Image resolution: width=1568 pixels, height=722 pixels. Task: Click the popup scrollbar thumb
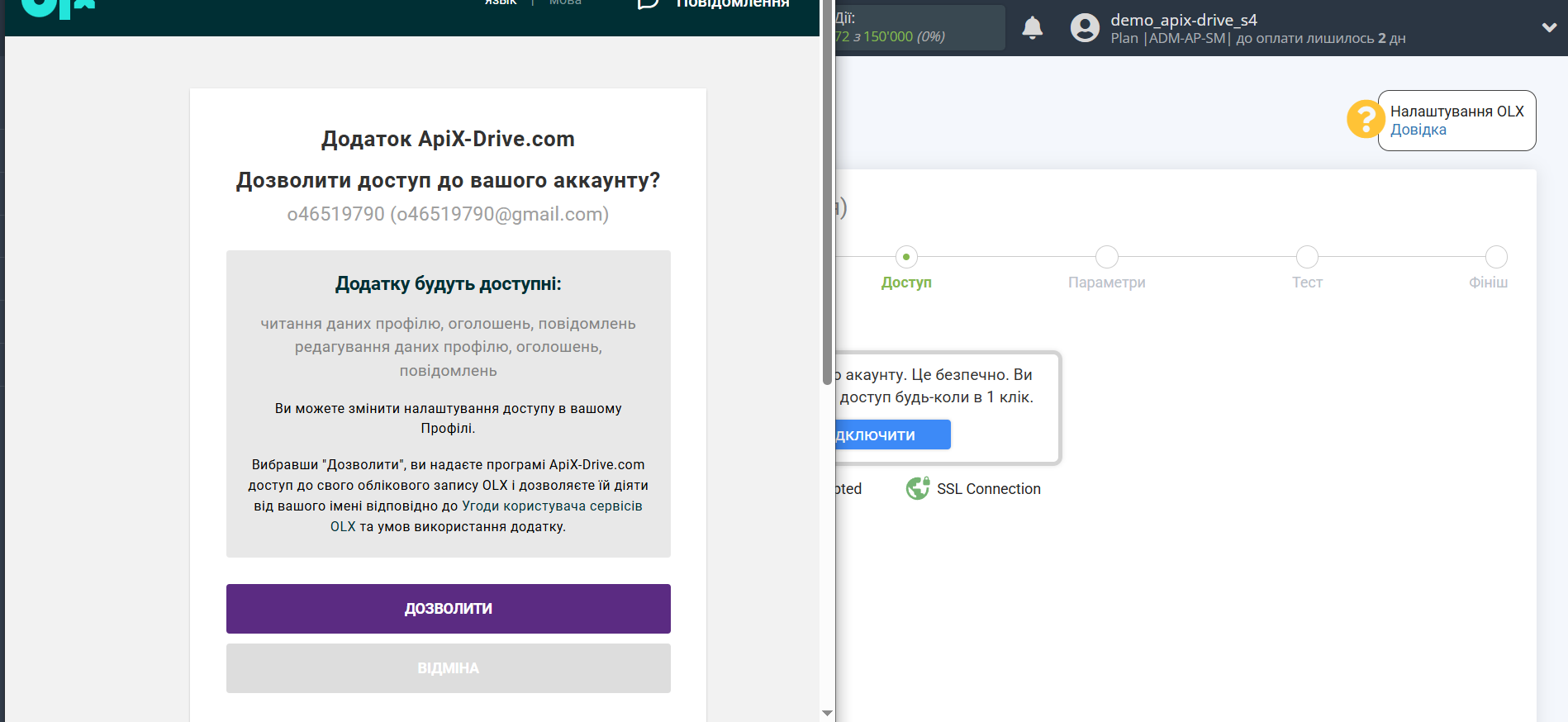coord(827,192)
